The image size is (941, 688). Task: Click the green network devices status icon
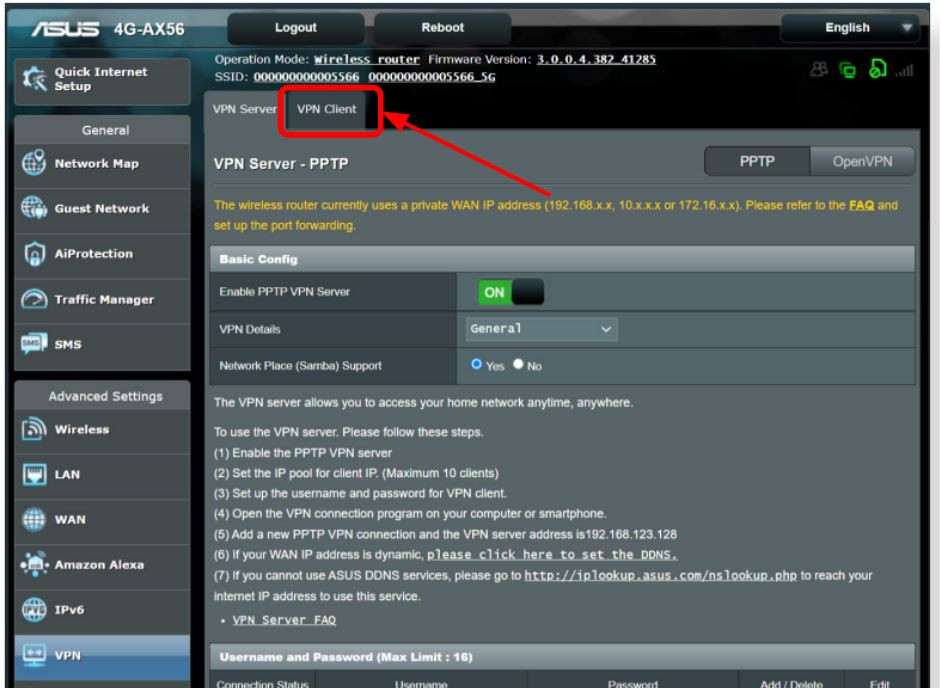point(847,70)
